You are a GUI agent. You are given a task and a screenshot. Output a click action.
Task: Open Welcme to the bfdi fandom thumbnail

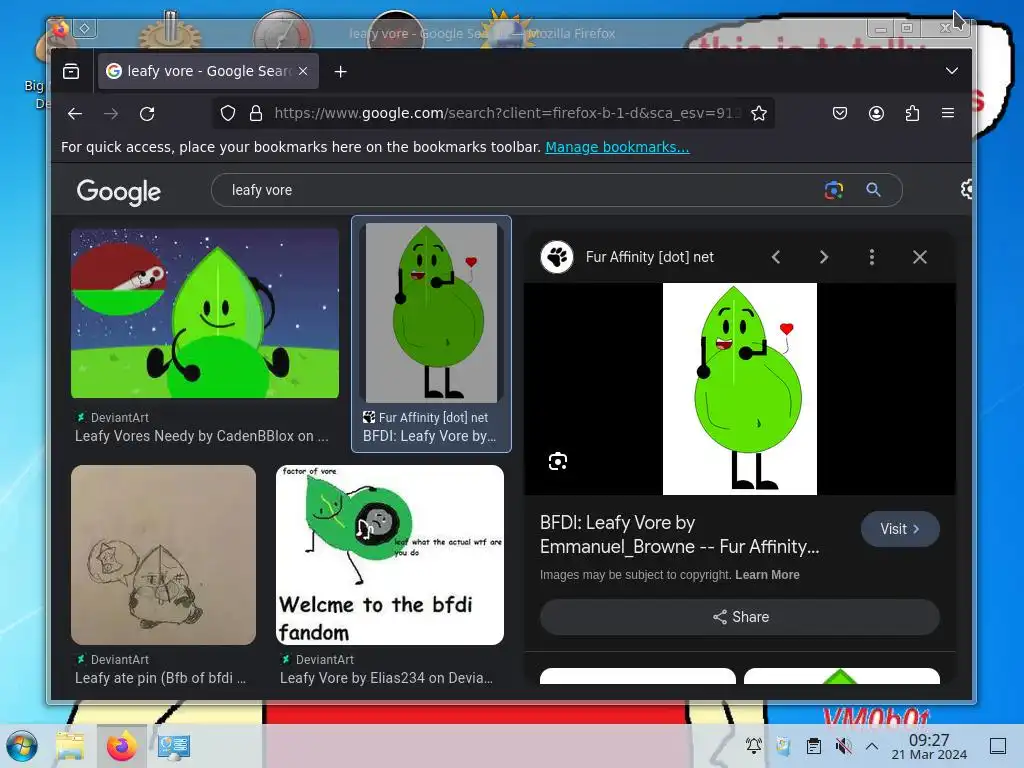coord(390,555)
